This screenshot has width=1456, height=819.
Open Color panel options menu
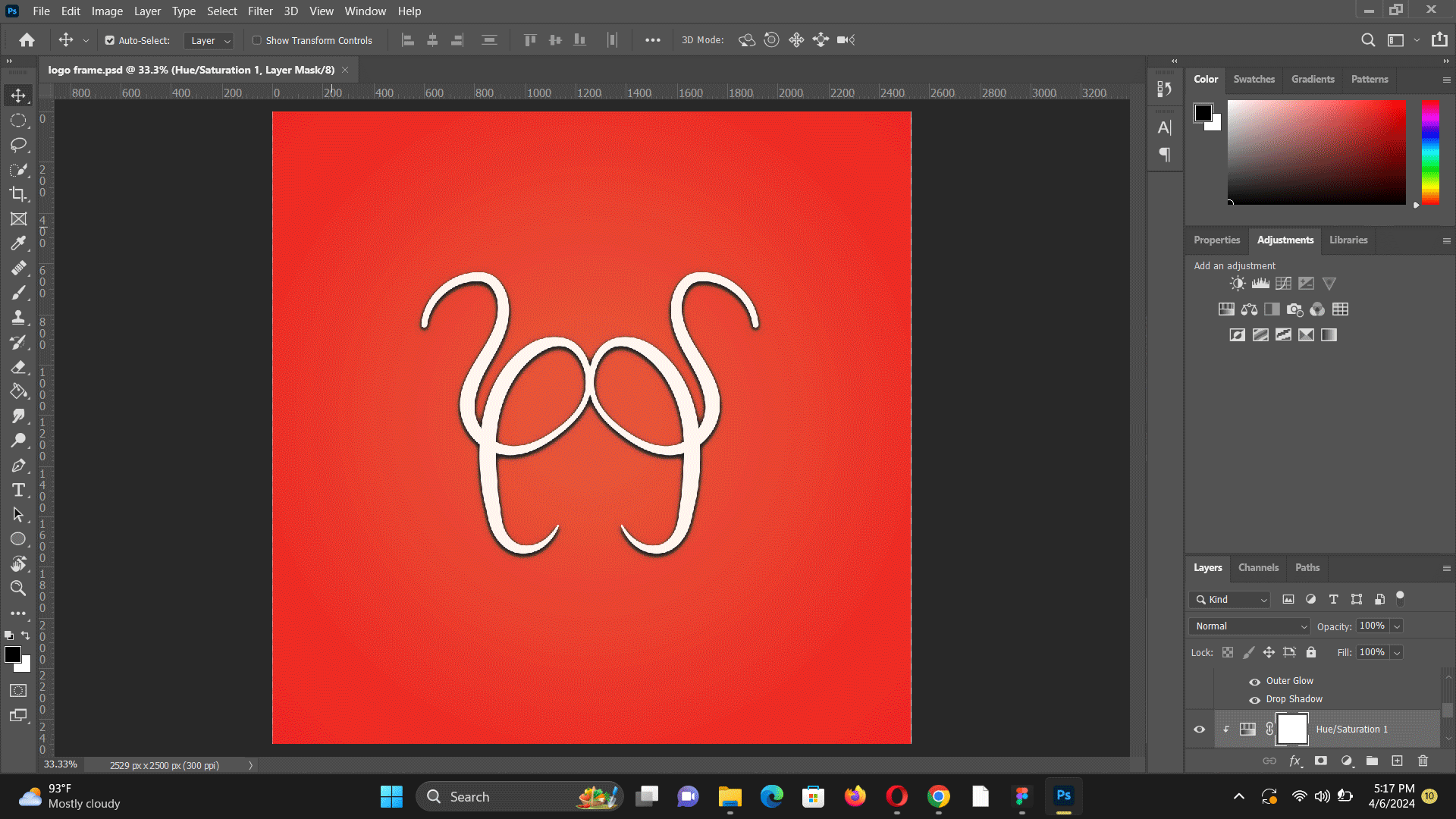click(x=1446, y=80)
